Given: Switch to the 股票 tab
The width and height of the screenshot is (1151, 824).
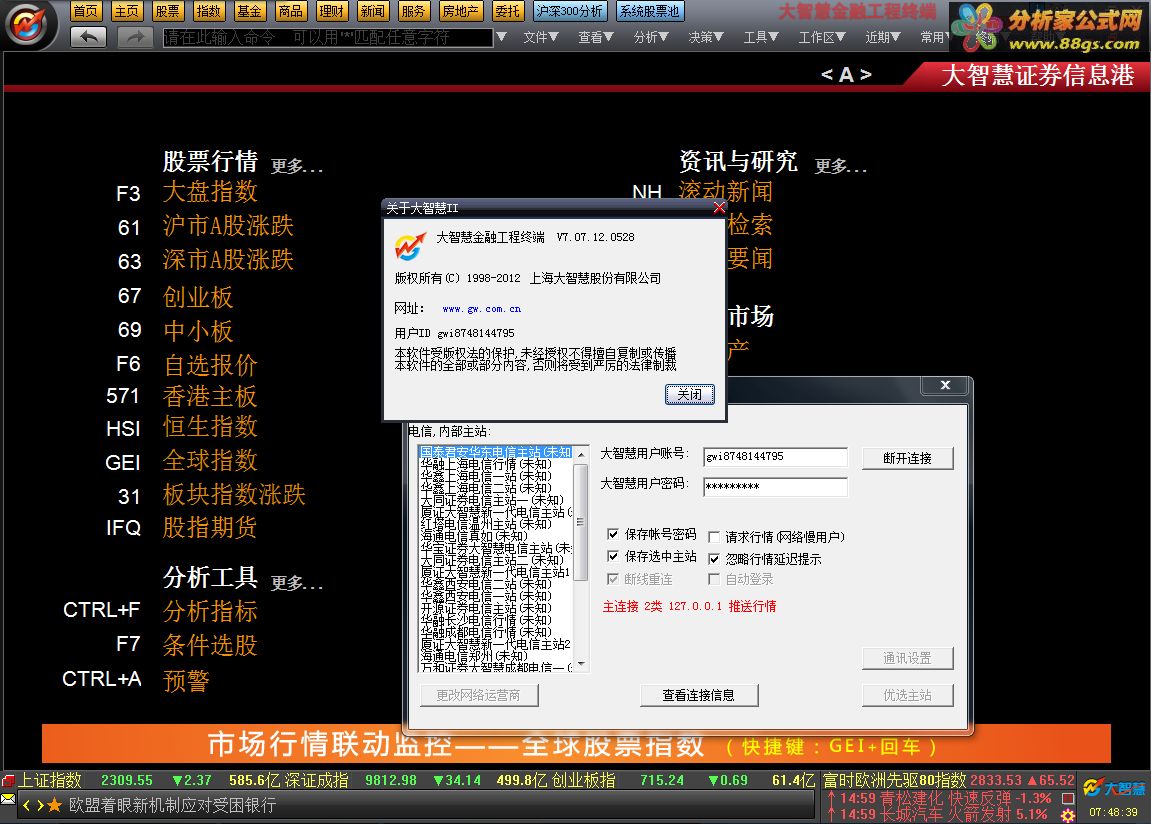Looking at the screenshot, I should coord(167,11).
